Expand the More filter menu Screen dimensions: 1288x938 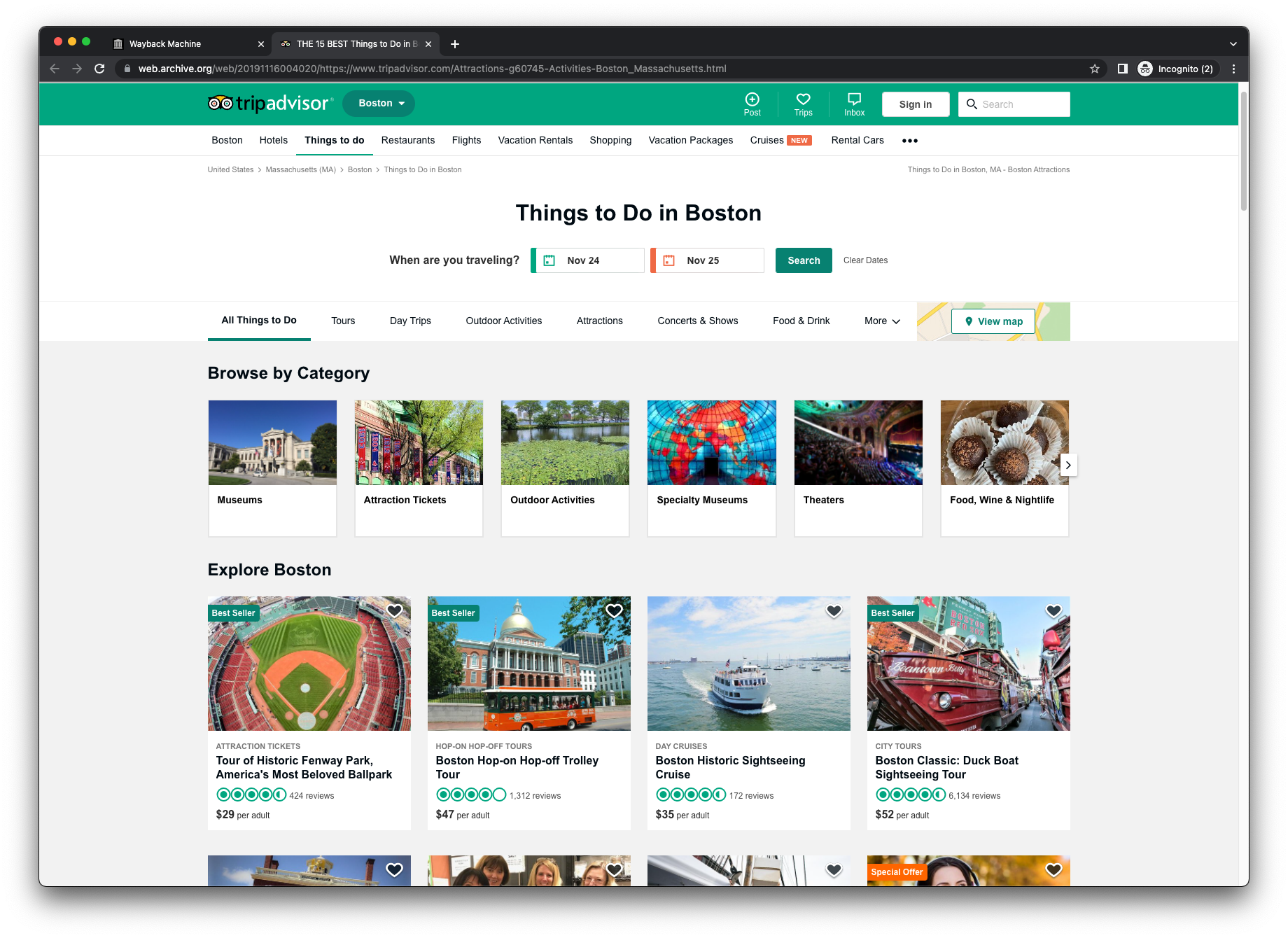pos(881,321)
